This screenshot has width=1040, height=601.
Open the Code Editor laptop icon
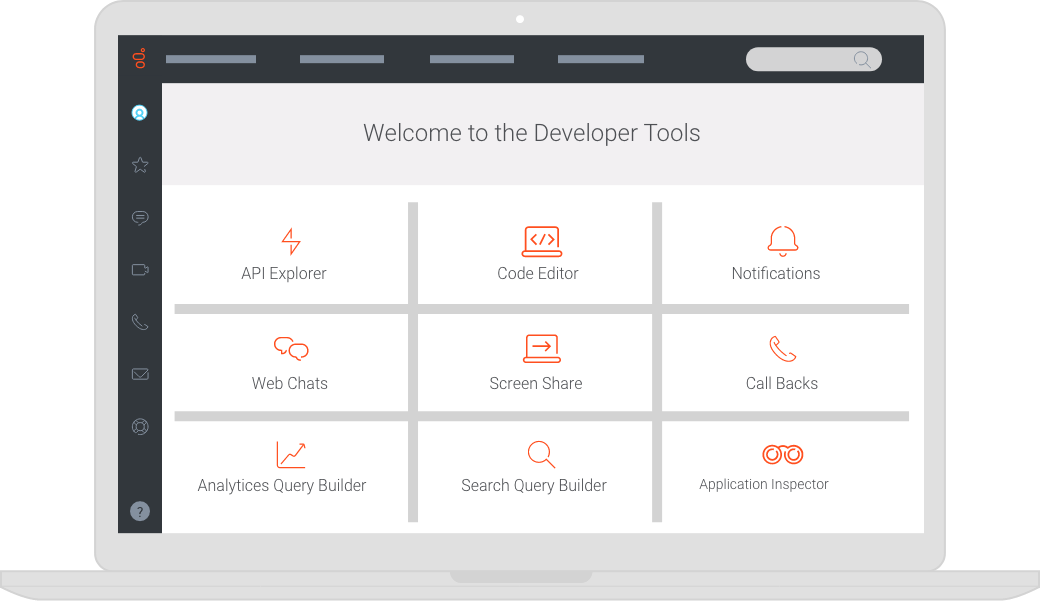pyautogui.click(x=542, y=241)
